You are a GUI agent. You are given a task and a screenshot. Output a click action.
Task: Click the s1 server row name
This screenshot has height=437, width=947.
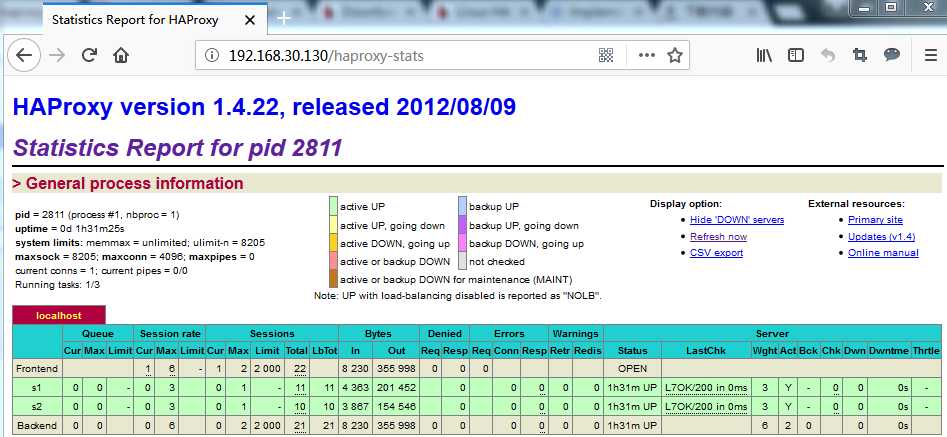(x=37, y=388)
